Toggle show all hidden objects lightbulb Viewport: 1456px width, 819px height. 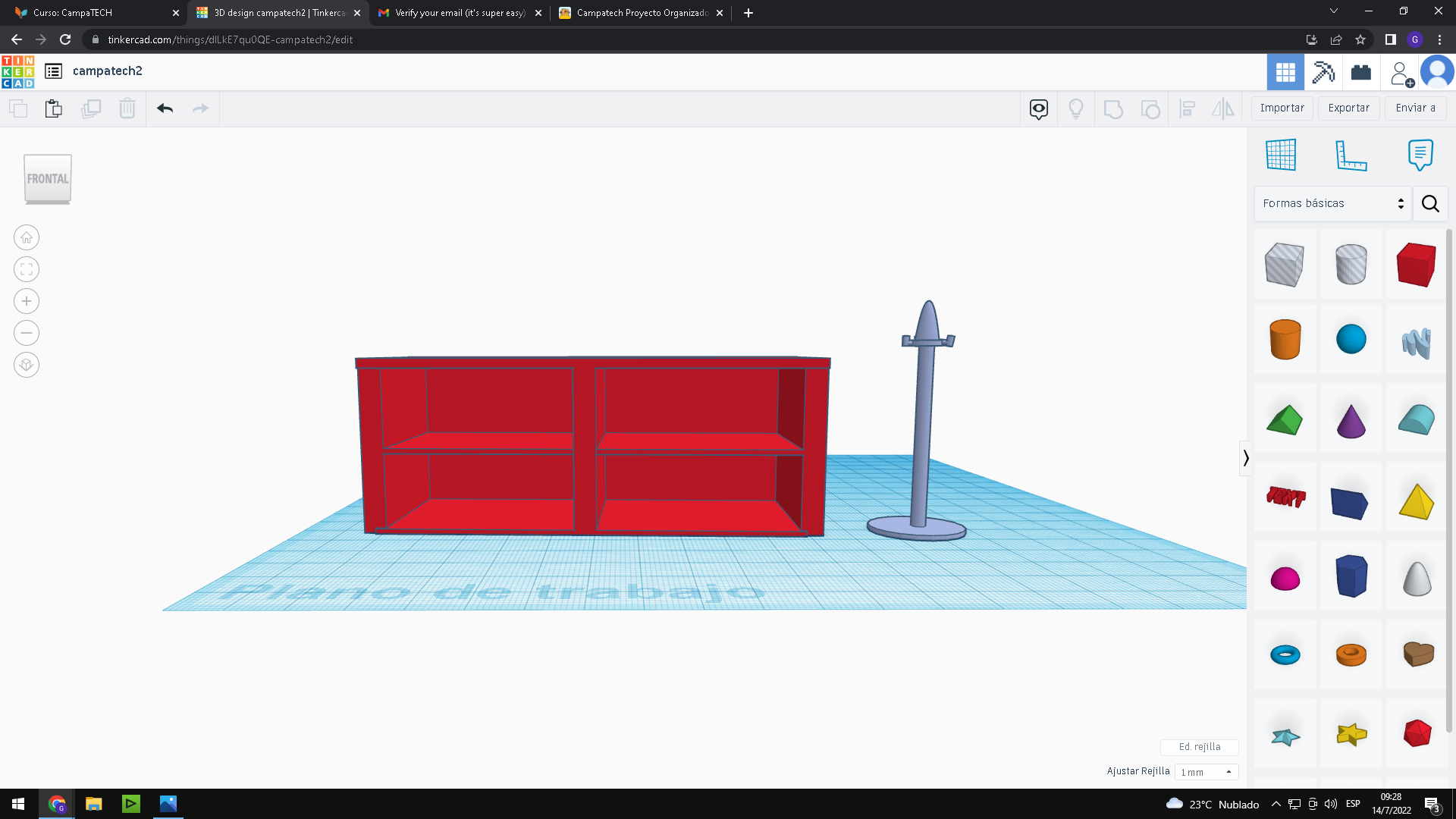(1075, 108)
